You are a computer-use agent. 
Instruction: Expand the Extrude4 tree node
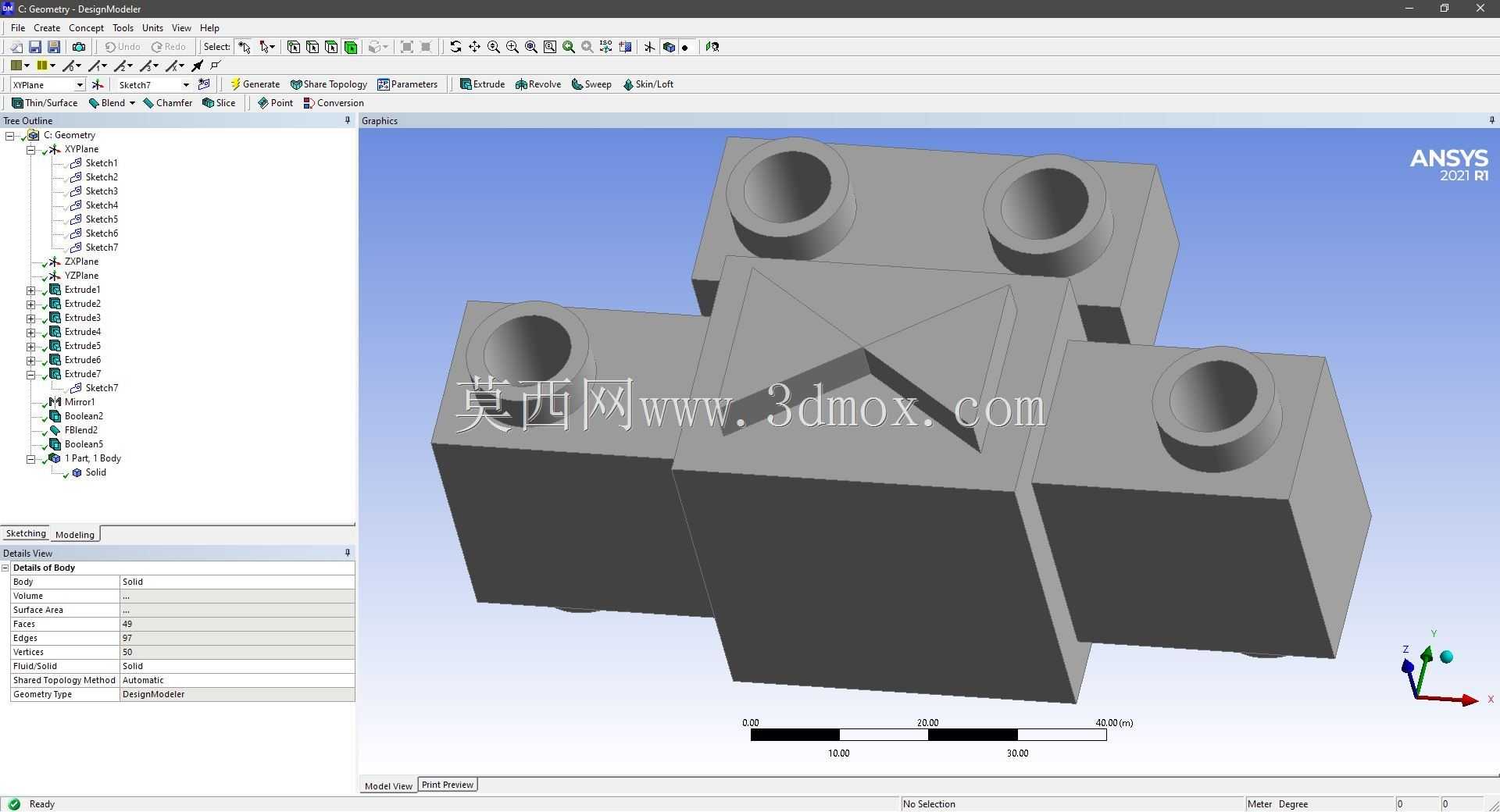(x=31, y=332)
